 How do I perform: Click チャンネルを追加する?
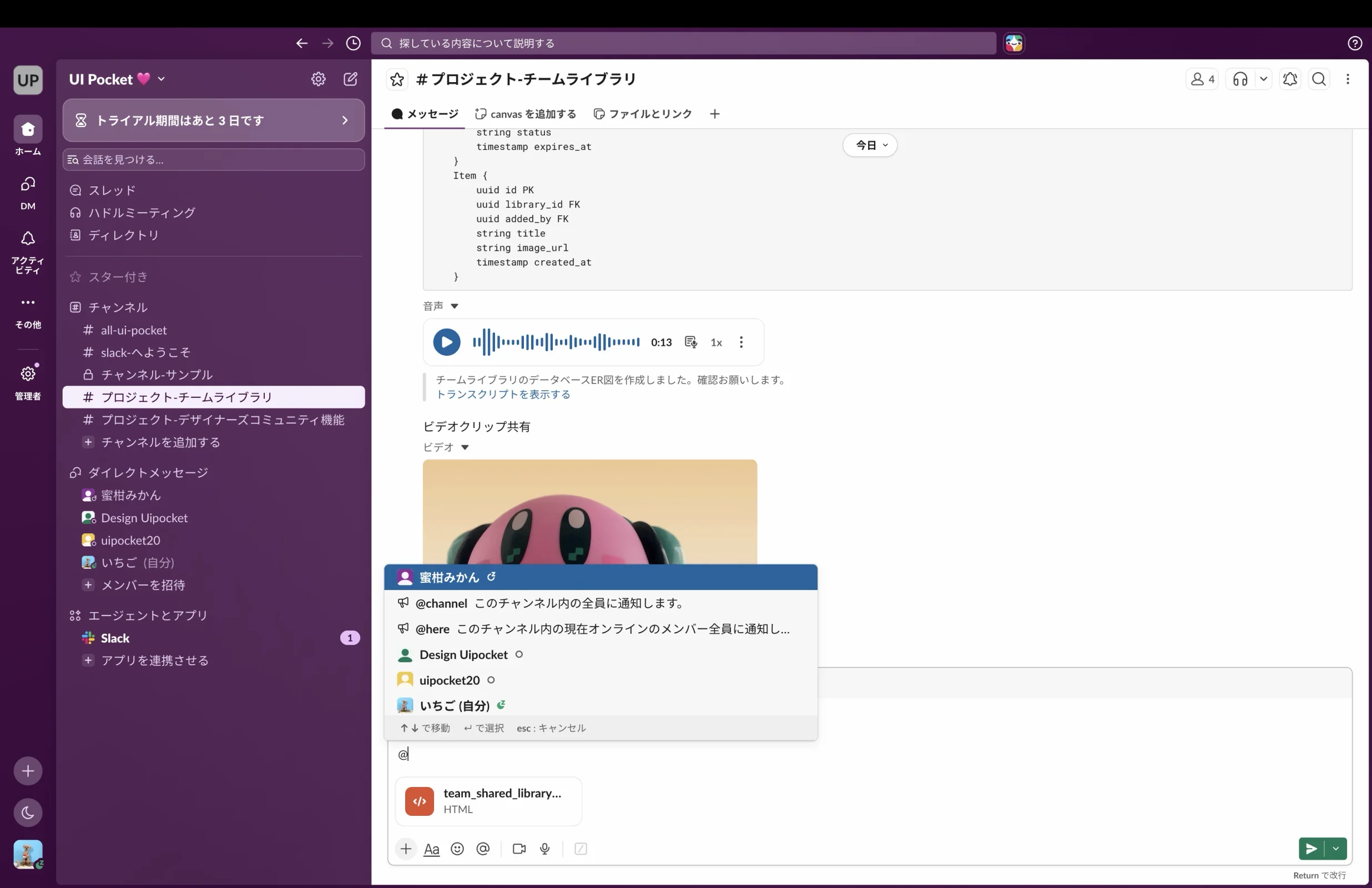213,442
